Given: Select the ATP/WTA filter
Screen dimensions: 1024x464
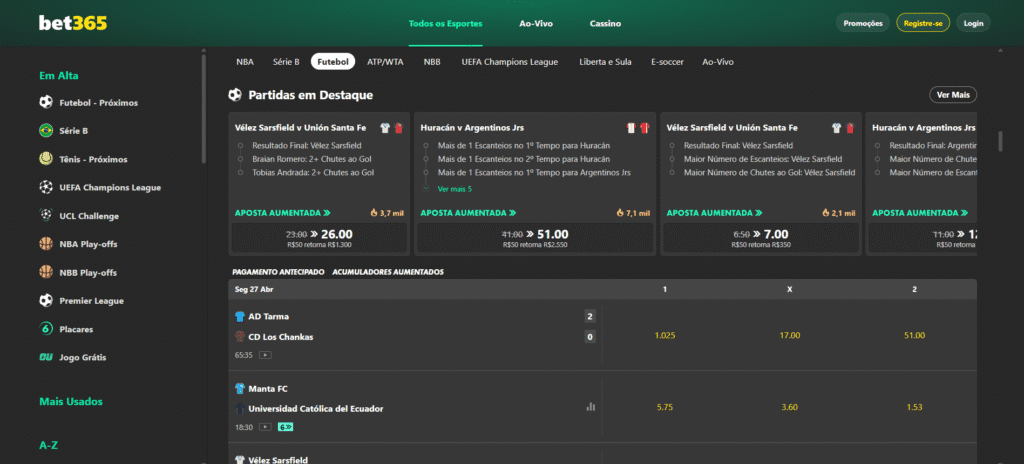Looking at the screenshot, I should coord(385,62).
